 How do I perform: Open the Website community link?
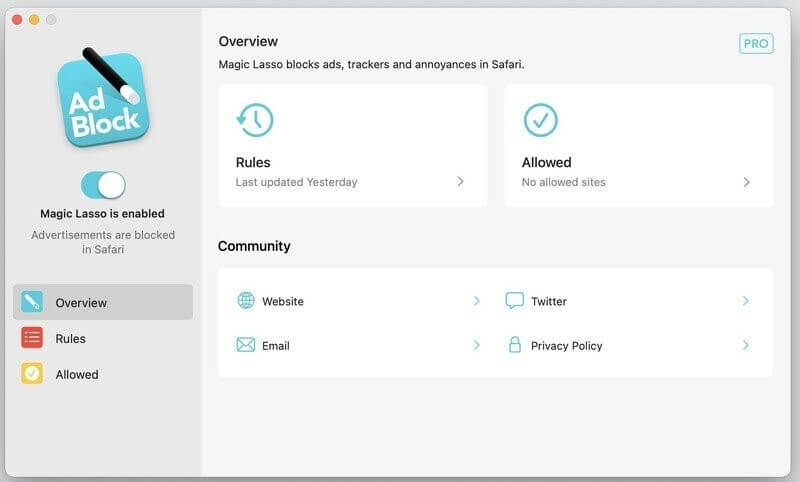click(283, 301)
